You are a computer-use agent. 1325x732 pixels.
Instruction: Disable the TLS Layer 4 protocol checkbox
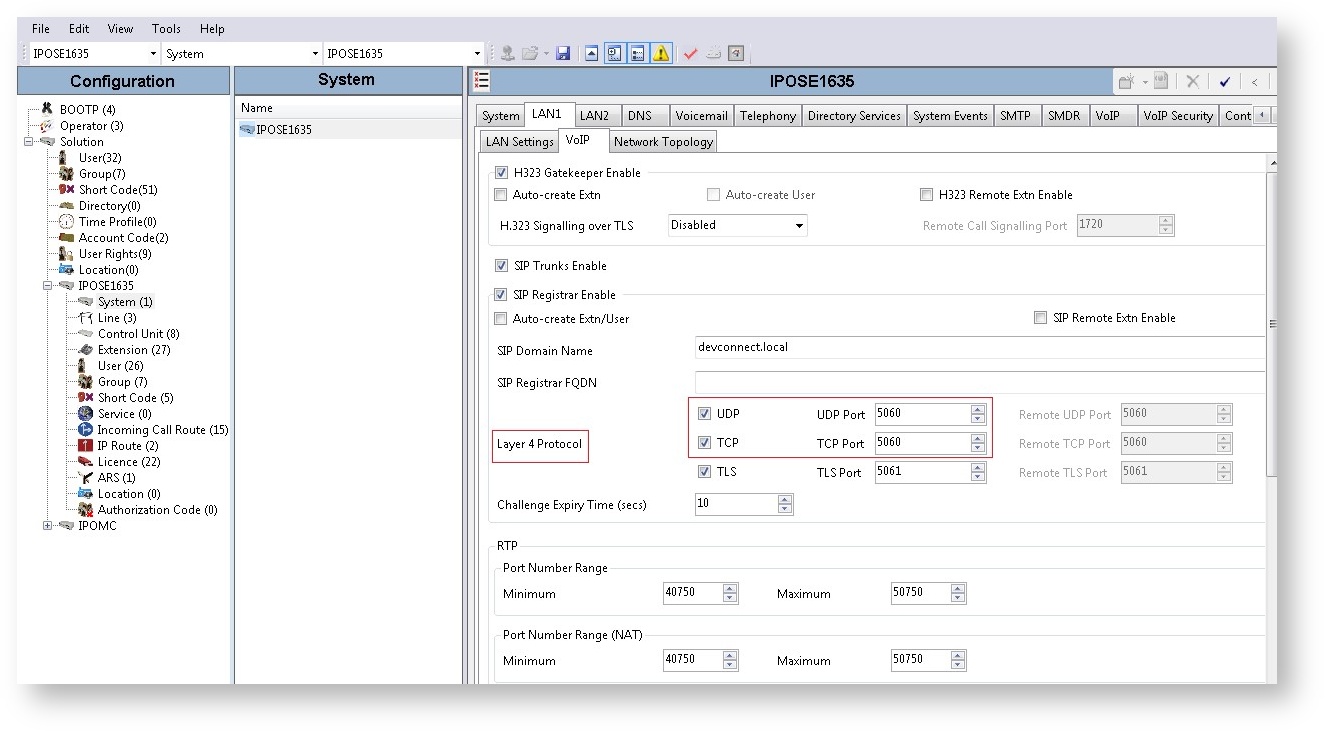pyautogui.click(x=706, y=472)
